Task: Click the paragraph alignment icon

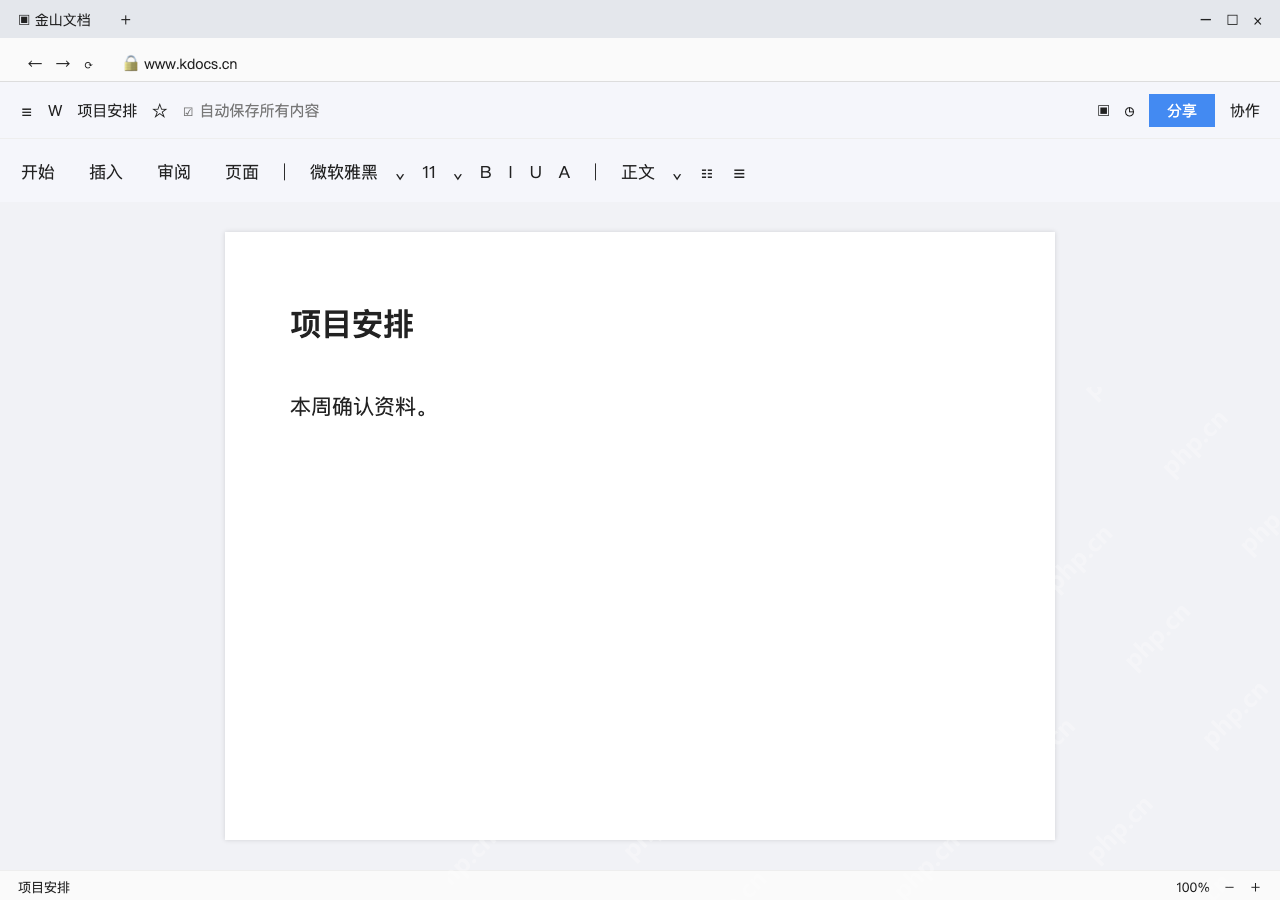Action: (x=739, y=173)
